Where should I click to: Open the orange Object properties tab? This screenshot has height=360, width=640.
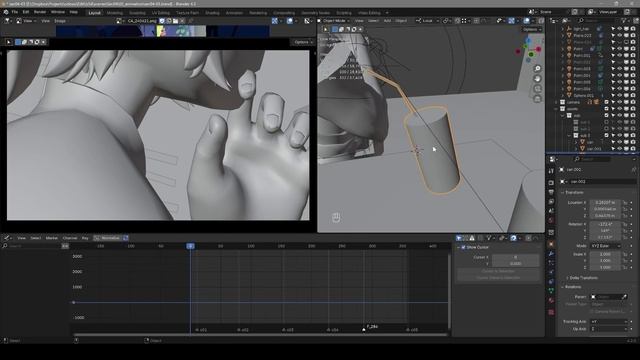(x=551, y=244)
